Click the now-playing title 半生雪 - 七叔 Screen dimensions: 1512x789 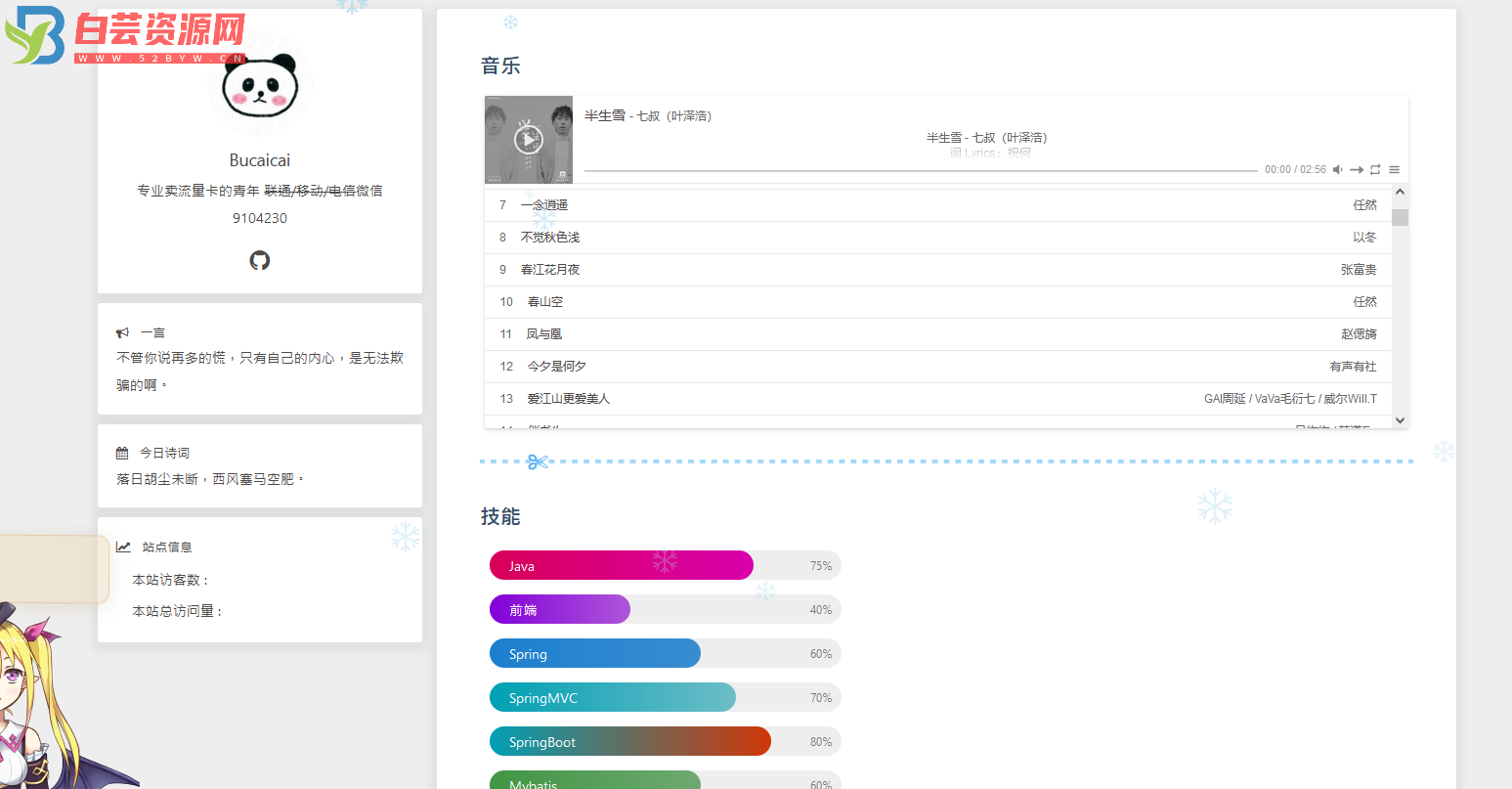pos(648,115)
